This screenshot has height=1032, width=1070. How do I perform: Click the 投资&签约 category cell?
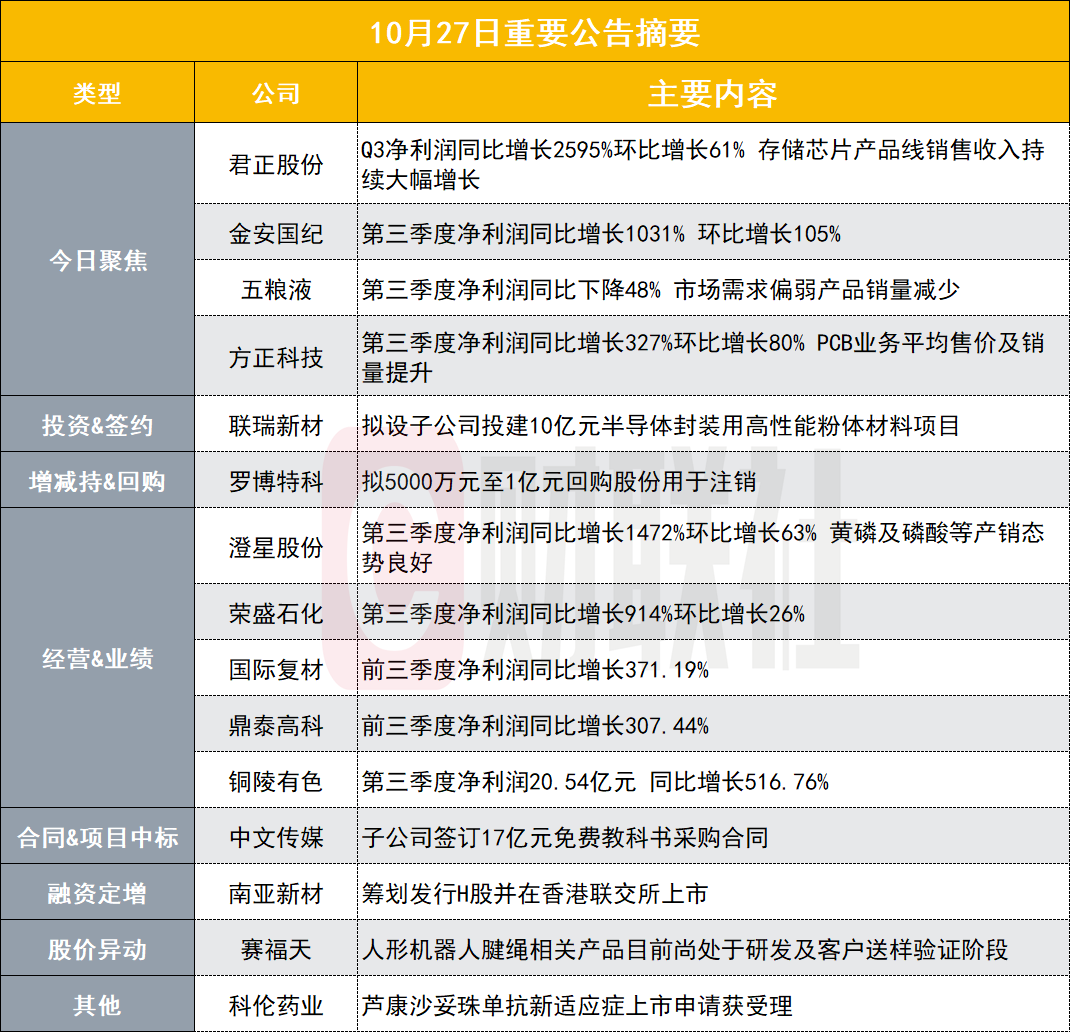pos(98,425)
